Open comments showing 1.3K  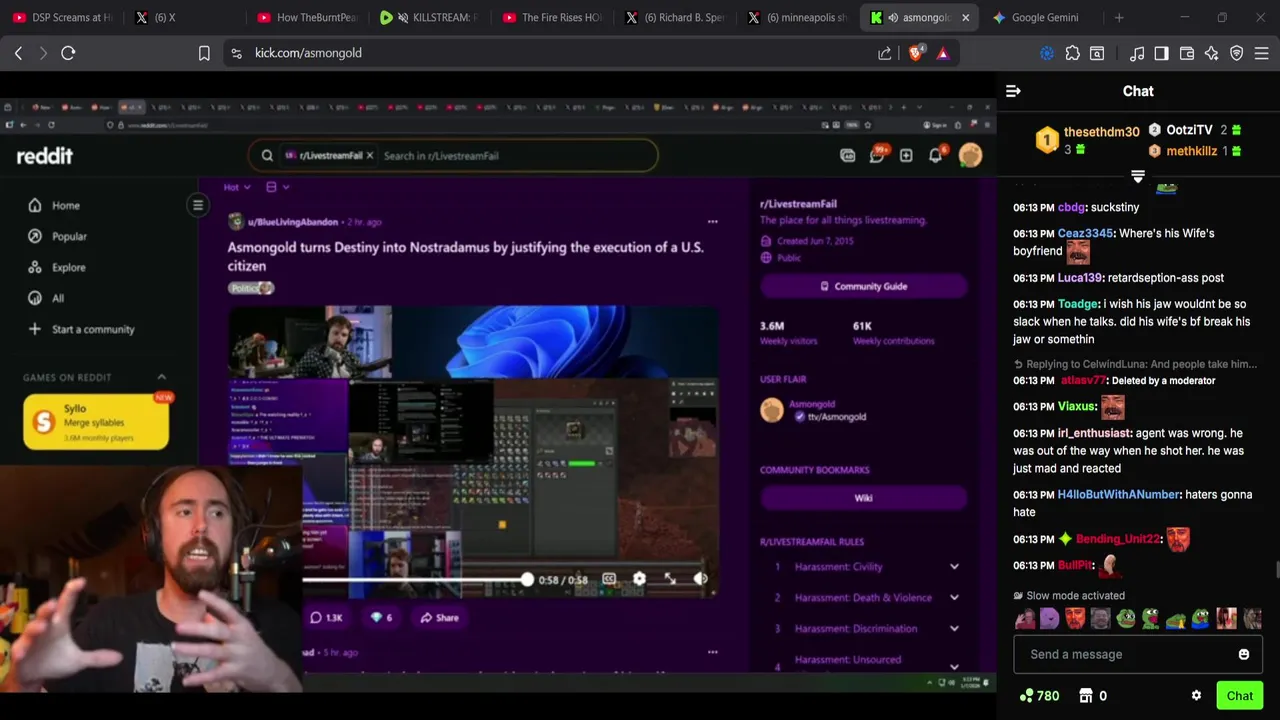[326, 617]
